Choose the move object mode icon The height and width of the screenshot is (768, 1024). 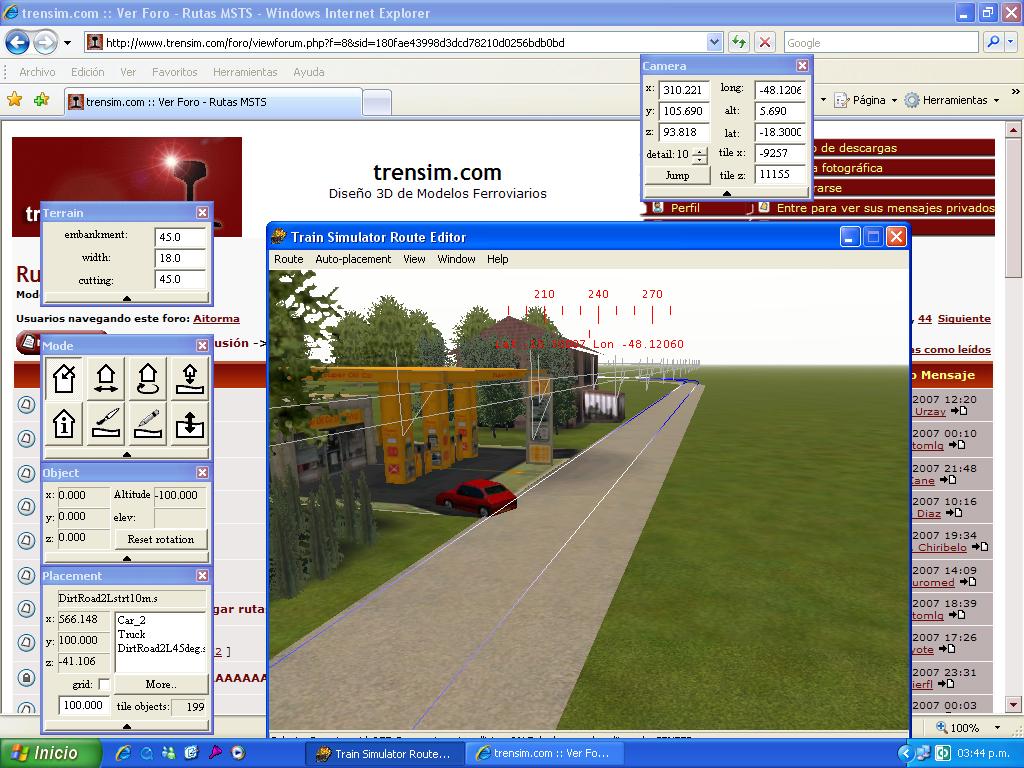106,379
